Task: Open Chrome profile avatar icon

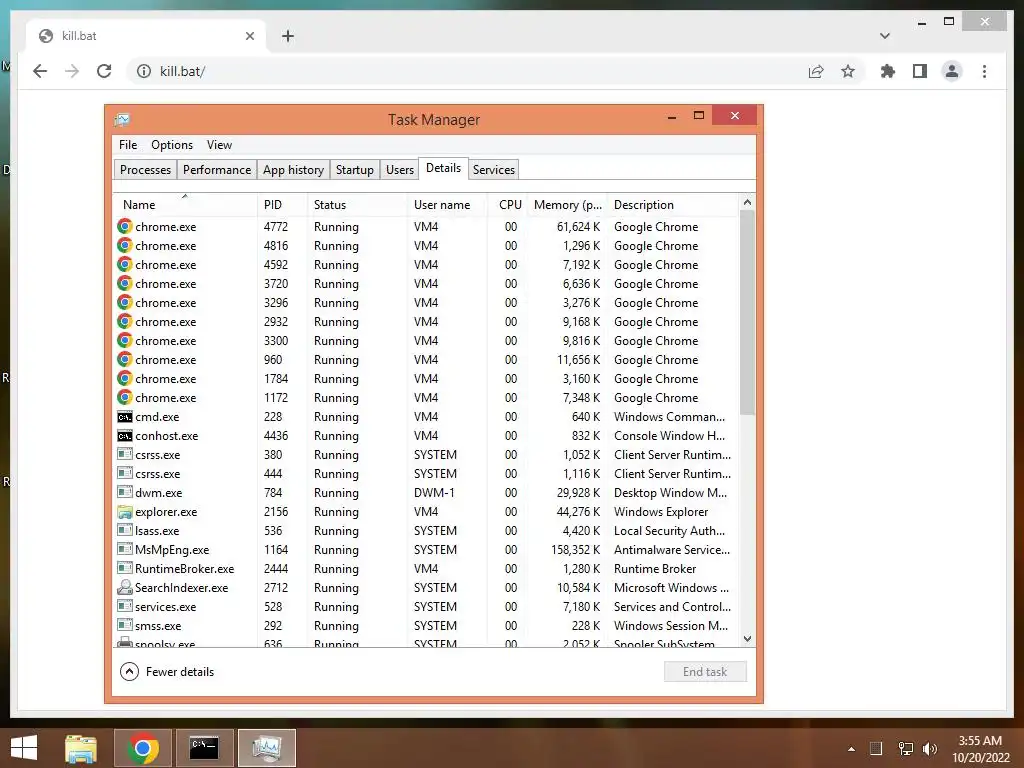Action: point(952,71)
